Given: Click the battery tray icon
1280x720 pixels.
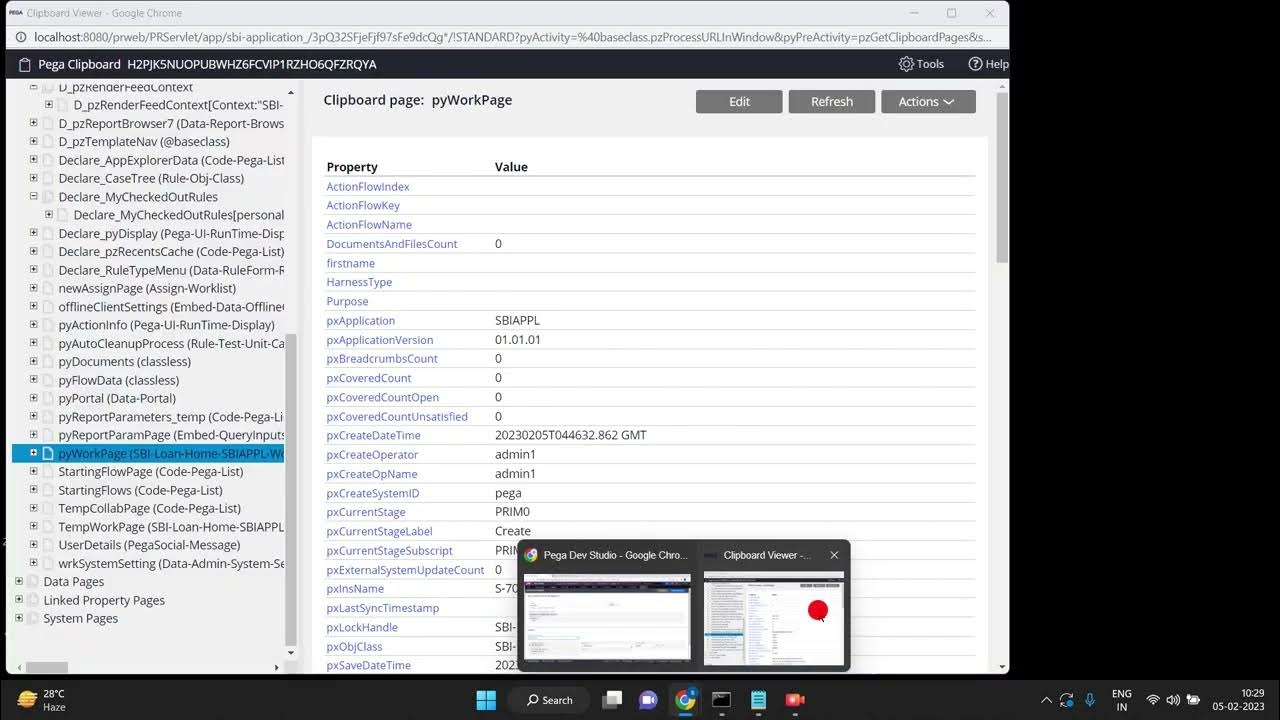Looking at the screenshot, I should click(x=1193, y=700).
